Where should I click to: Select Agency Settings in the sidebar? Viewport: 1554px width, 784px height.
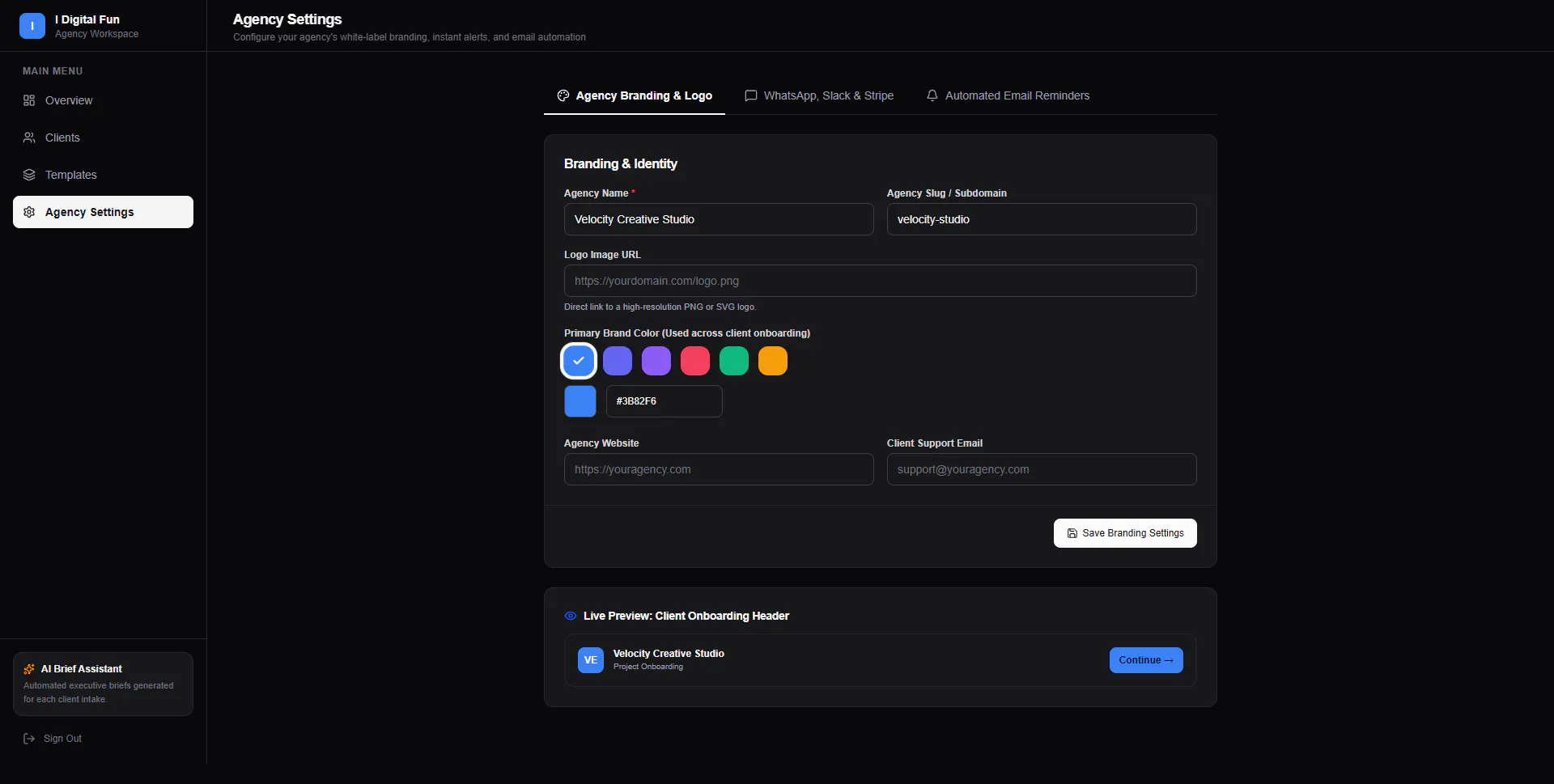pyautogui.click(x=103, y=212)
